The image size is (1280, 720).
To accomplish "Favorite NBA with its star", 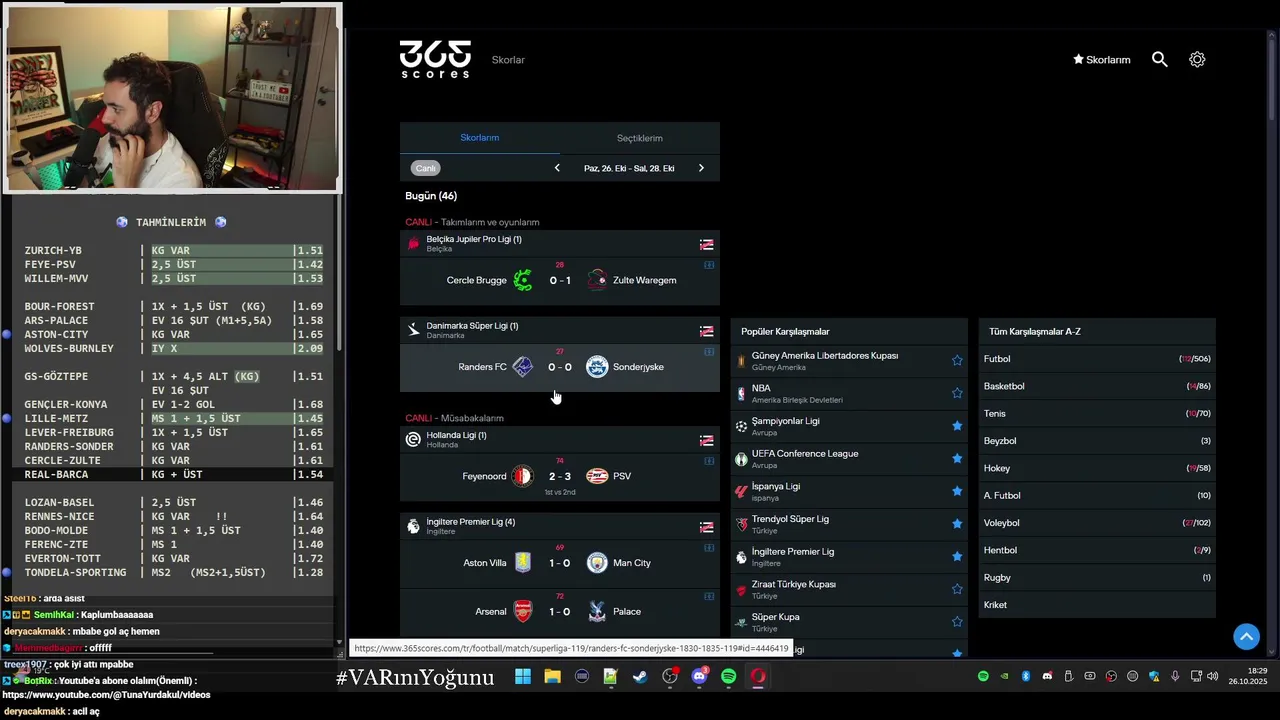I will [957, 393].
